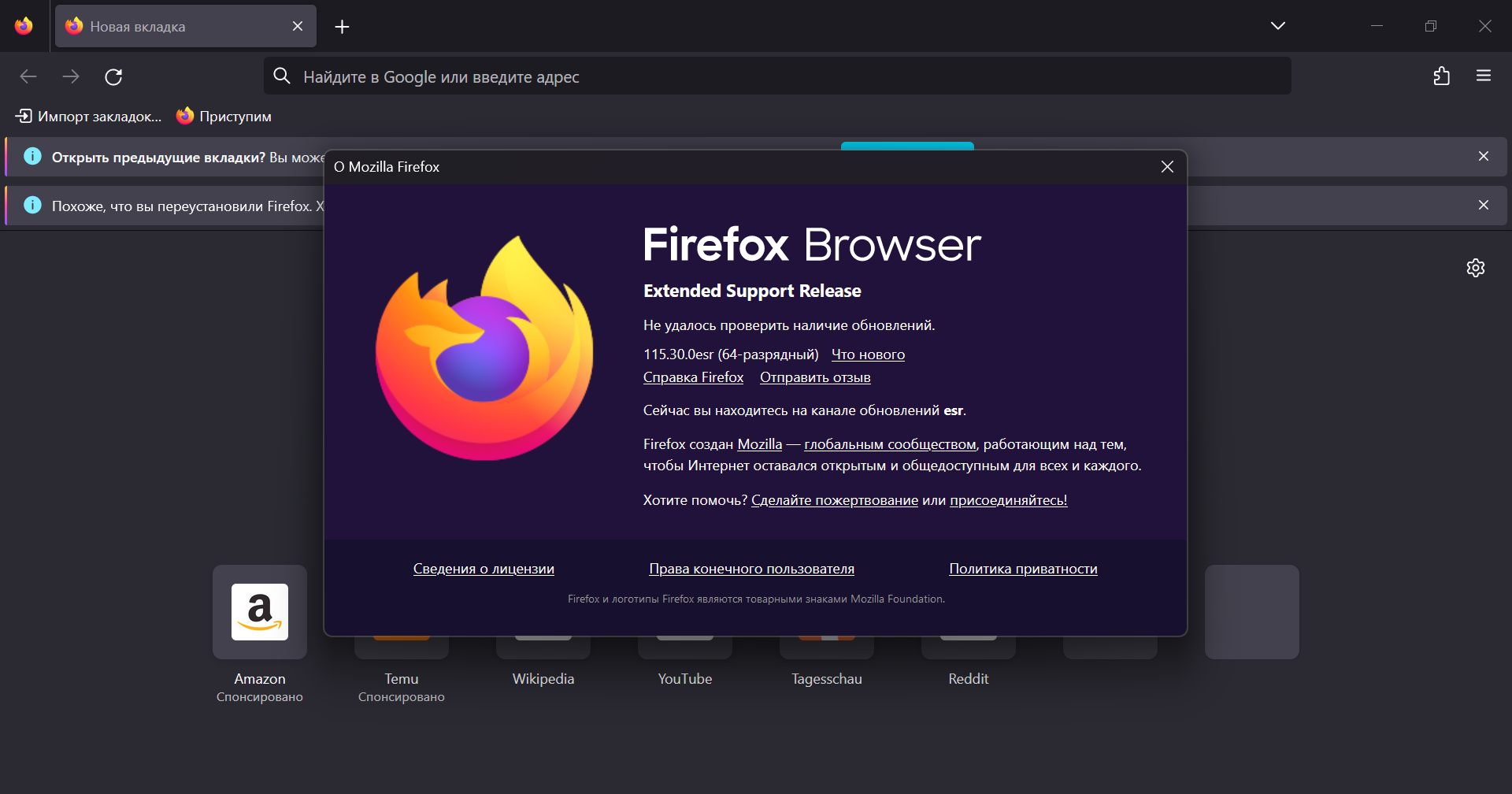Dismiss the Firefox reinstalled notification
This screenshot has width=1512, height=794.
[x=1484, y=205]
